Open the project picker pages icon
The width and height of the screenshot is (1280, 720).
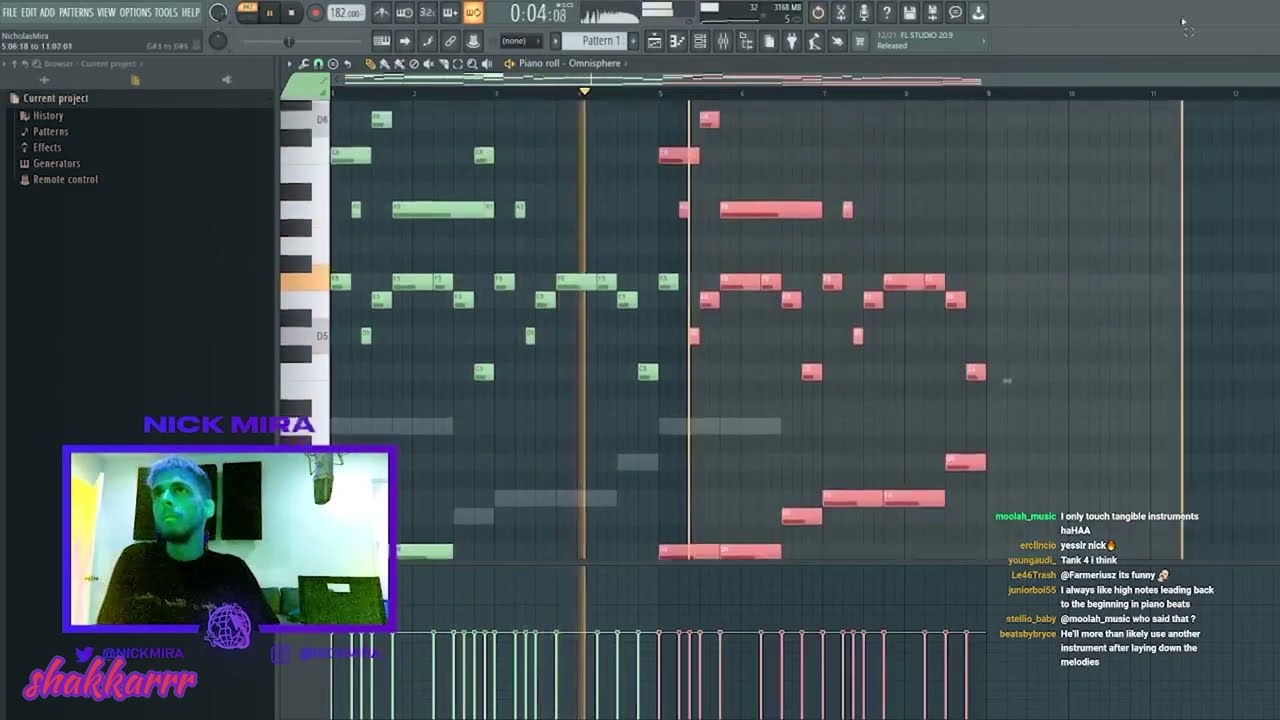[x=769, y=41]
